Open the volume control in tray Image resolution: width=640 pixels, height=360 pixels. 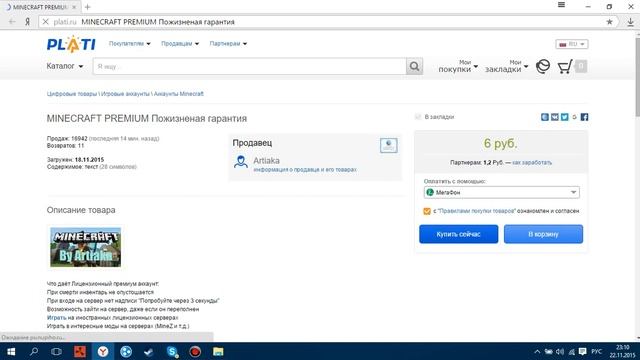point(560,352)
